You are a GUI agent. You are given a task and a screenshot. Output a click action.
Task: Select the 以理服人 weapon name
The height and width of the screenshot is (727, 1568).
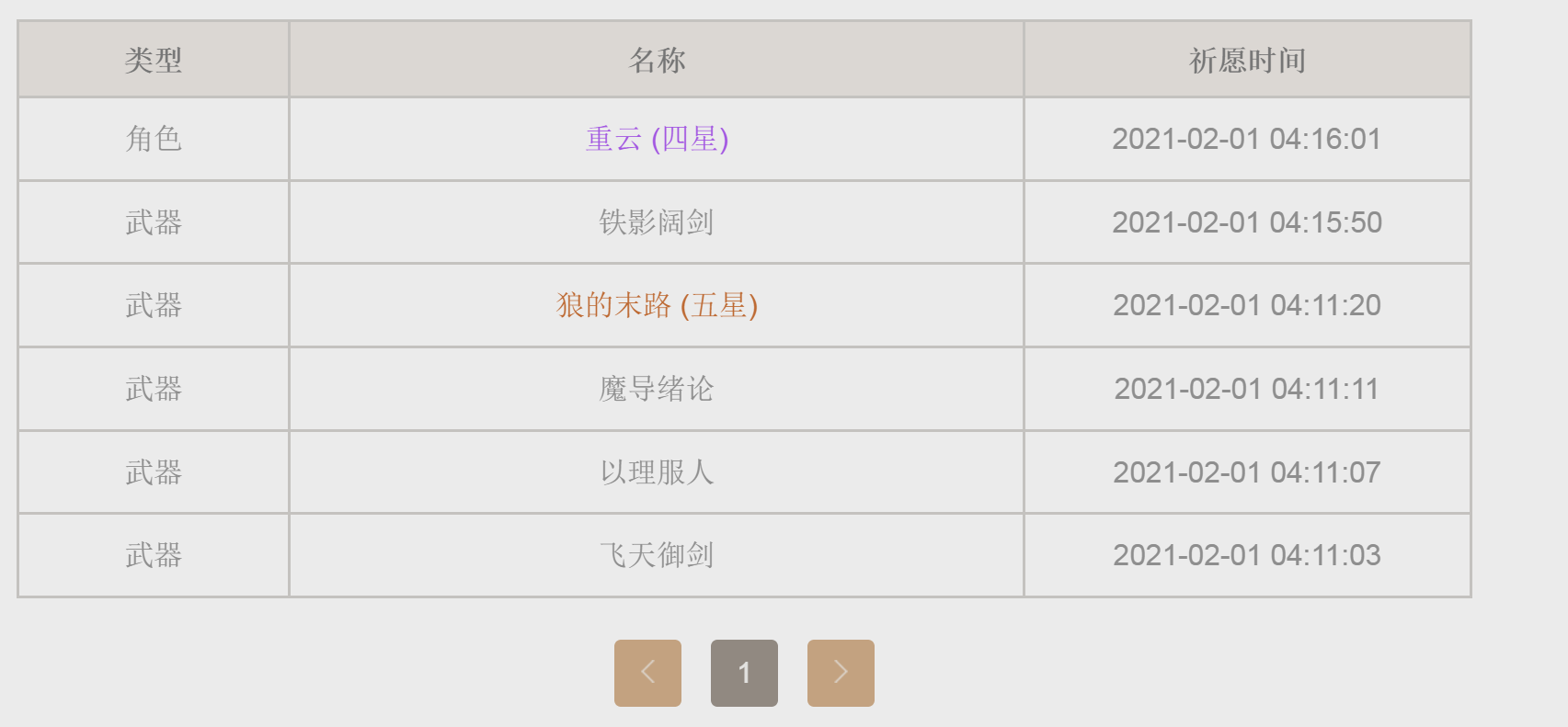(x=657, y=472)
